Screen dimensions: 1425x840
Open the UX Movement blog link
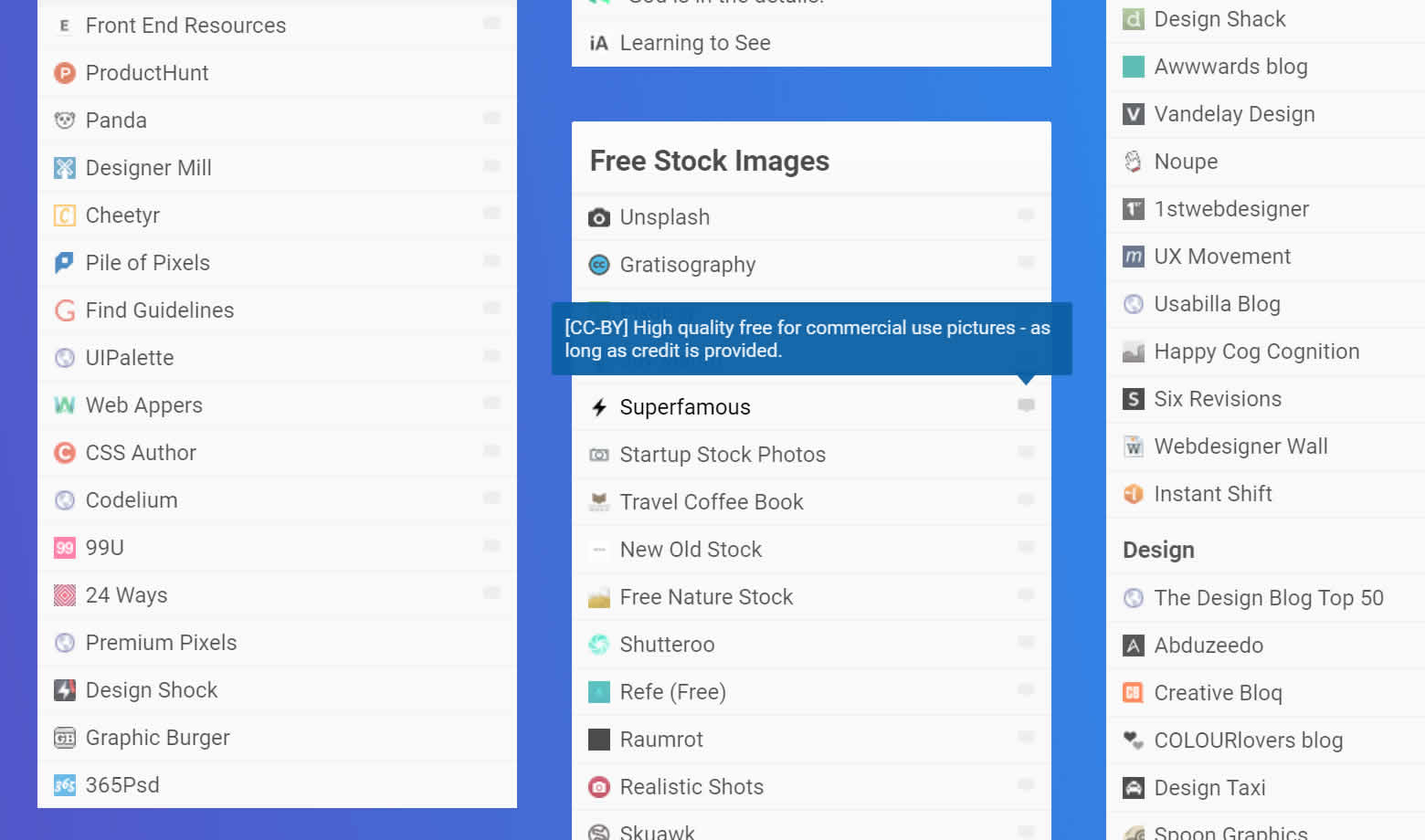tap(1221, 257)
